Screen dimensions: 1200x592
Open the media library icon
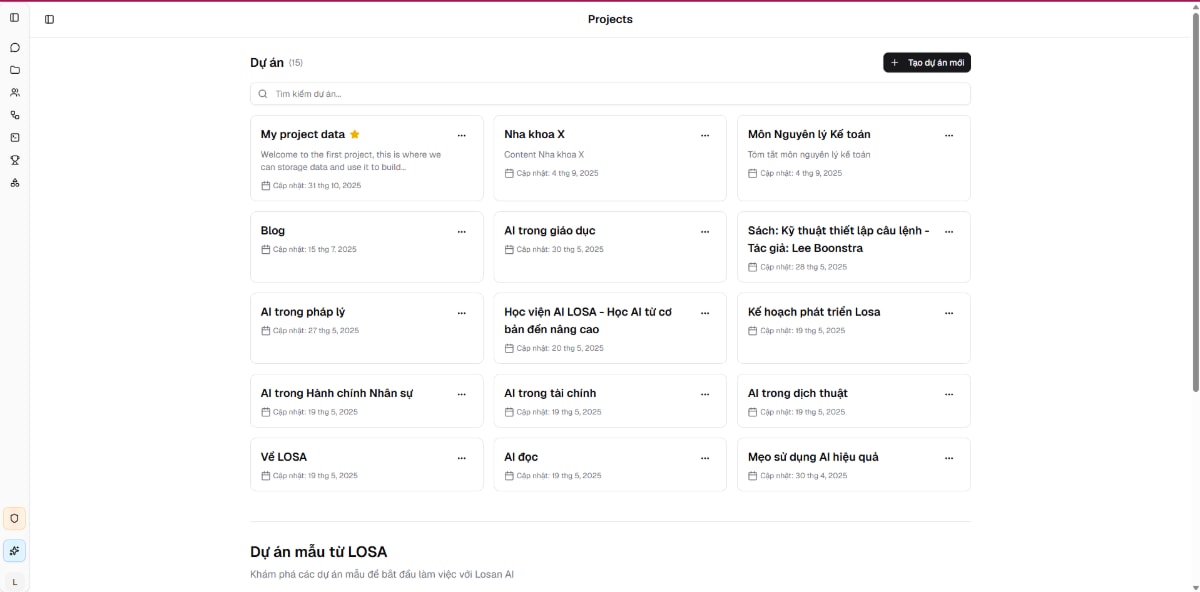point(14,136)
